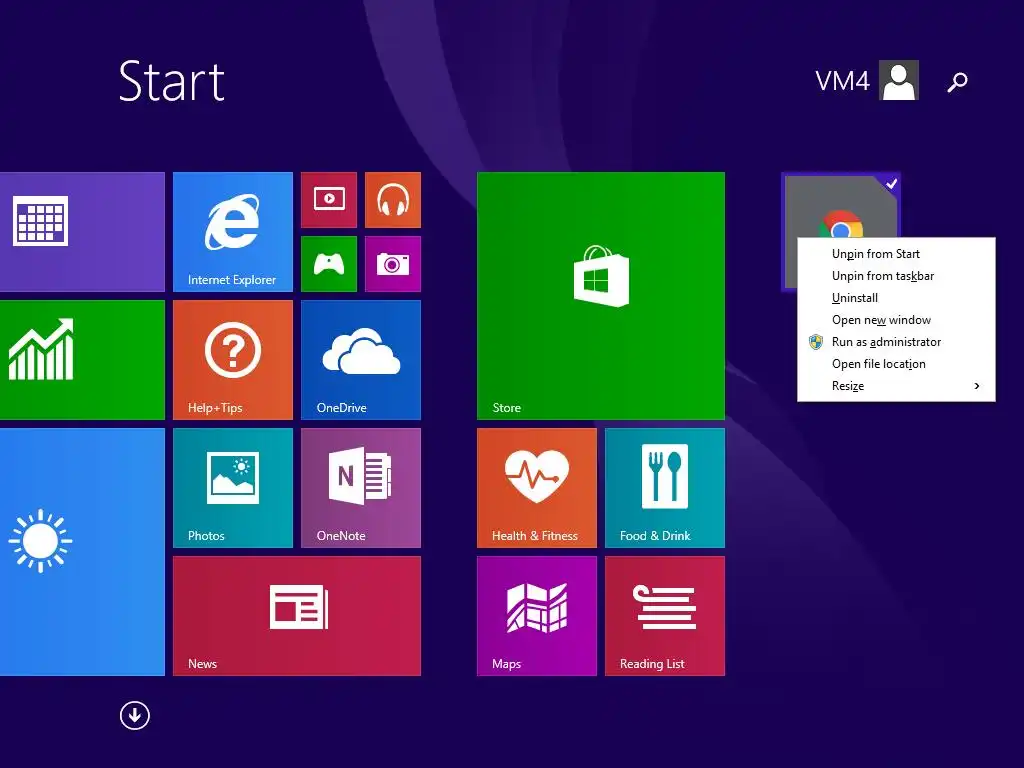Select Open new window
Screen dimensions: 1024x768
(x=896, y=320)
